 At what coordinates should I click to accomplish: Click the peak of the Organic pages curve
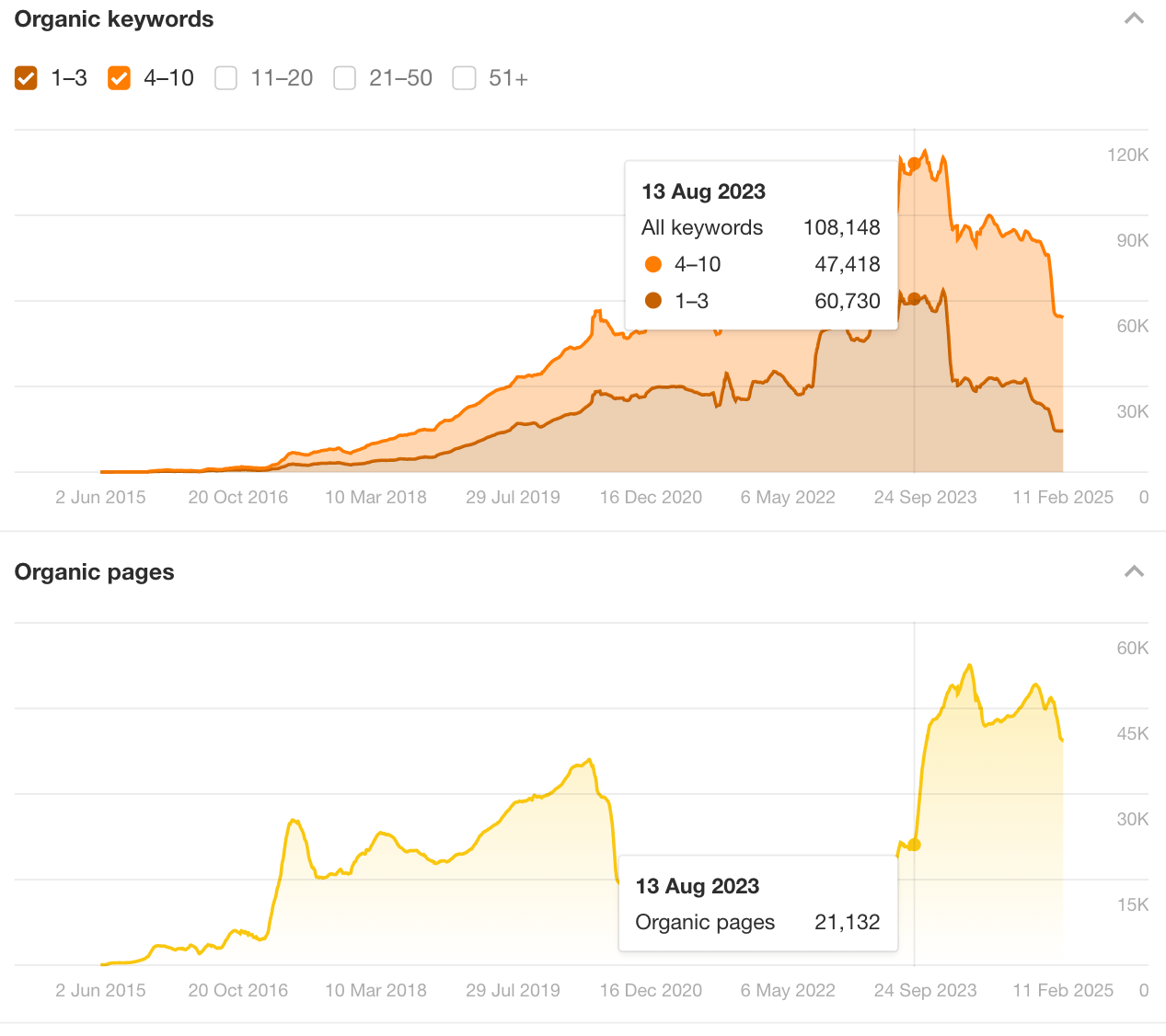pos(969,664)
